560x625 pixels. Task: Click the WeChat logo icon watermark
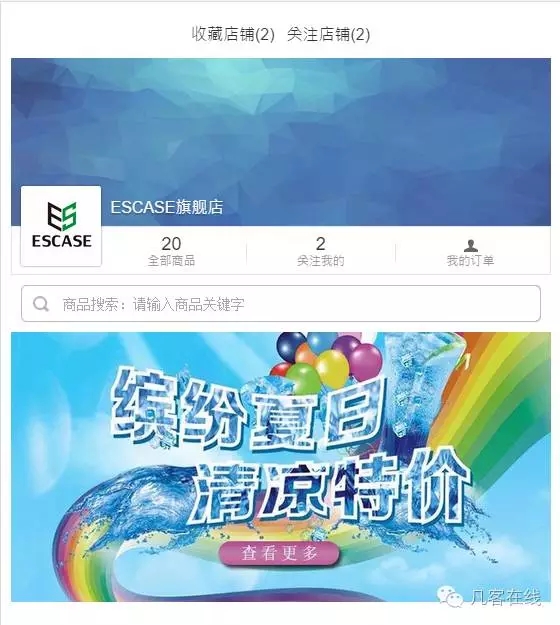[x=450, y=597]
